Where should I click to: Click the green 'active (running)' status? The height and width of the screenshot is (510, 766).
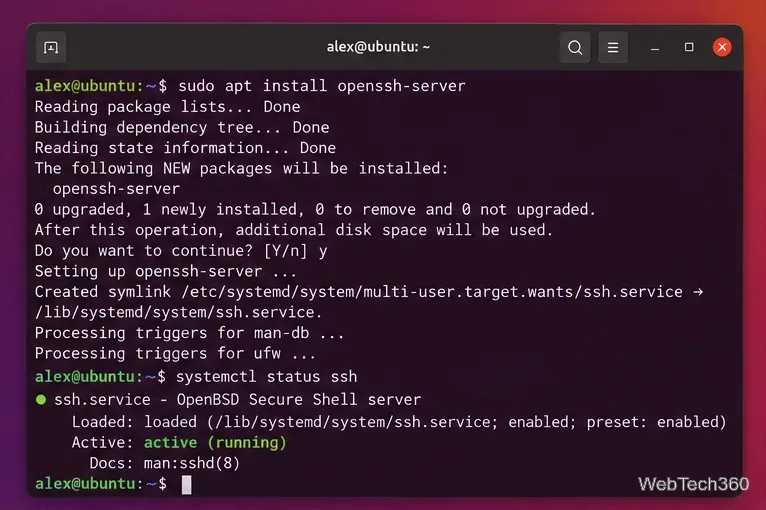pyautogui.click(x=215, y=443)
